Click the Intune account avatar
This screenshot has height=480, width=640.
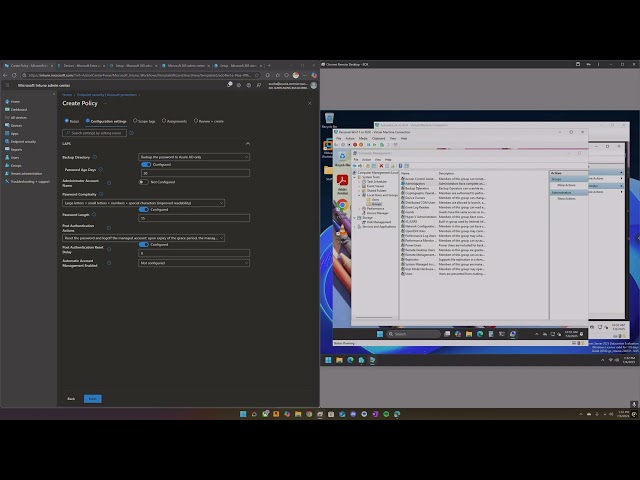coord(313,85)
